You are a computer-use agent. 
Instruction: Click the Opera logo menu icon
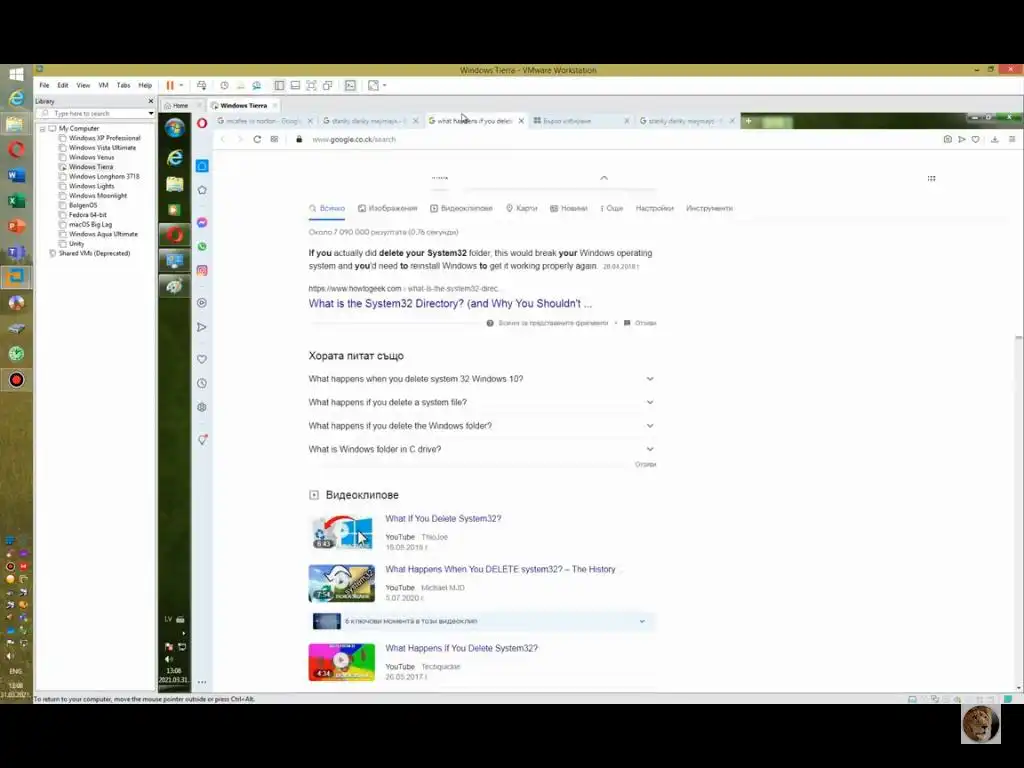pyautogui.click(x=202, y=123)
